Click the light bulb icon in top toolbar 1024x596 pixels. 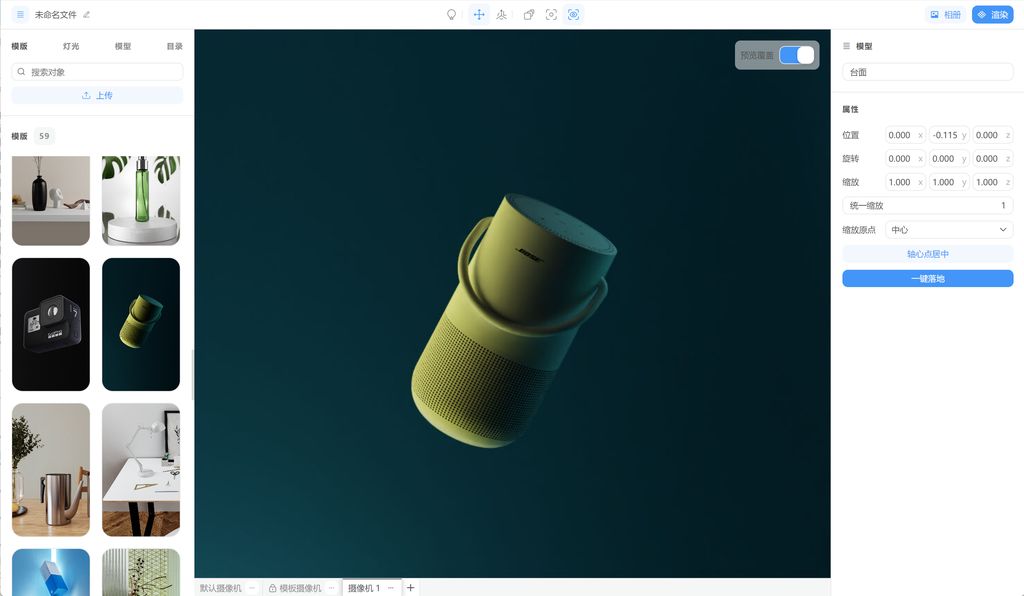pyautogui.click(x=451, y=15)
